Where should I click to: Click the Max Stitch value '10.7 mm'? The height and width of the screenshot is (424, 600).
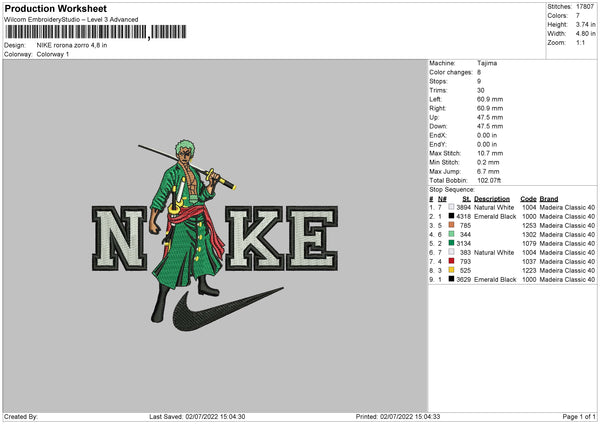[490, 153]
